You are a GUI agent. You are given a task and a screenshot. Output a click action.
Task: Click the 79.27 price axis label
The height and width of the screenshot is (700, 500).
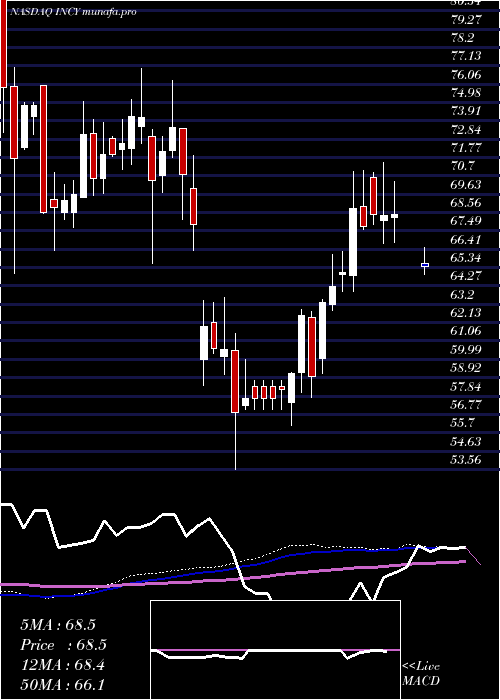pos(466,20)
